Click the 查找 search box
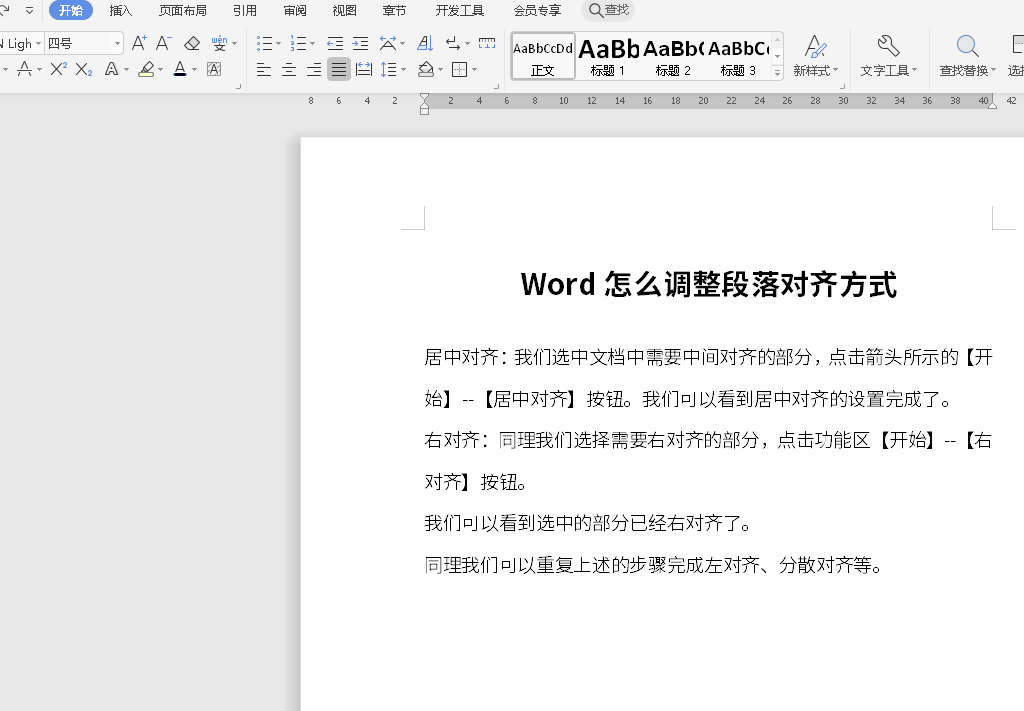 click(x=608, y=10)
